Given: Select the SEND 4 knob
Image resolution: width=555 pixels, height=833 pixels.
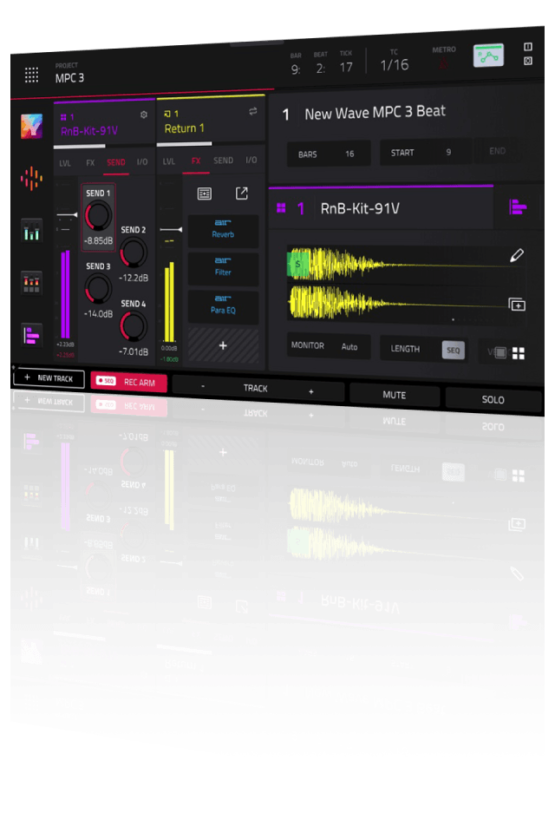Looking at the screenshot, I should point(133,327).
